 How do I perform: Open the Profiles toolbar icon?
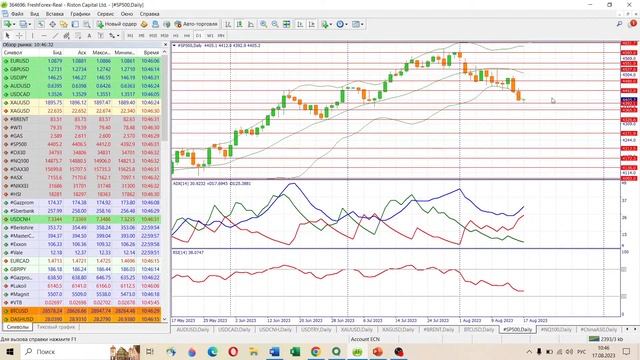tap(23, 24)
